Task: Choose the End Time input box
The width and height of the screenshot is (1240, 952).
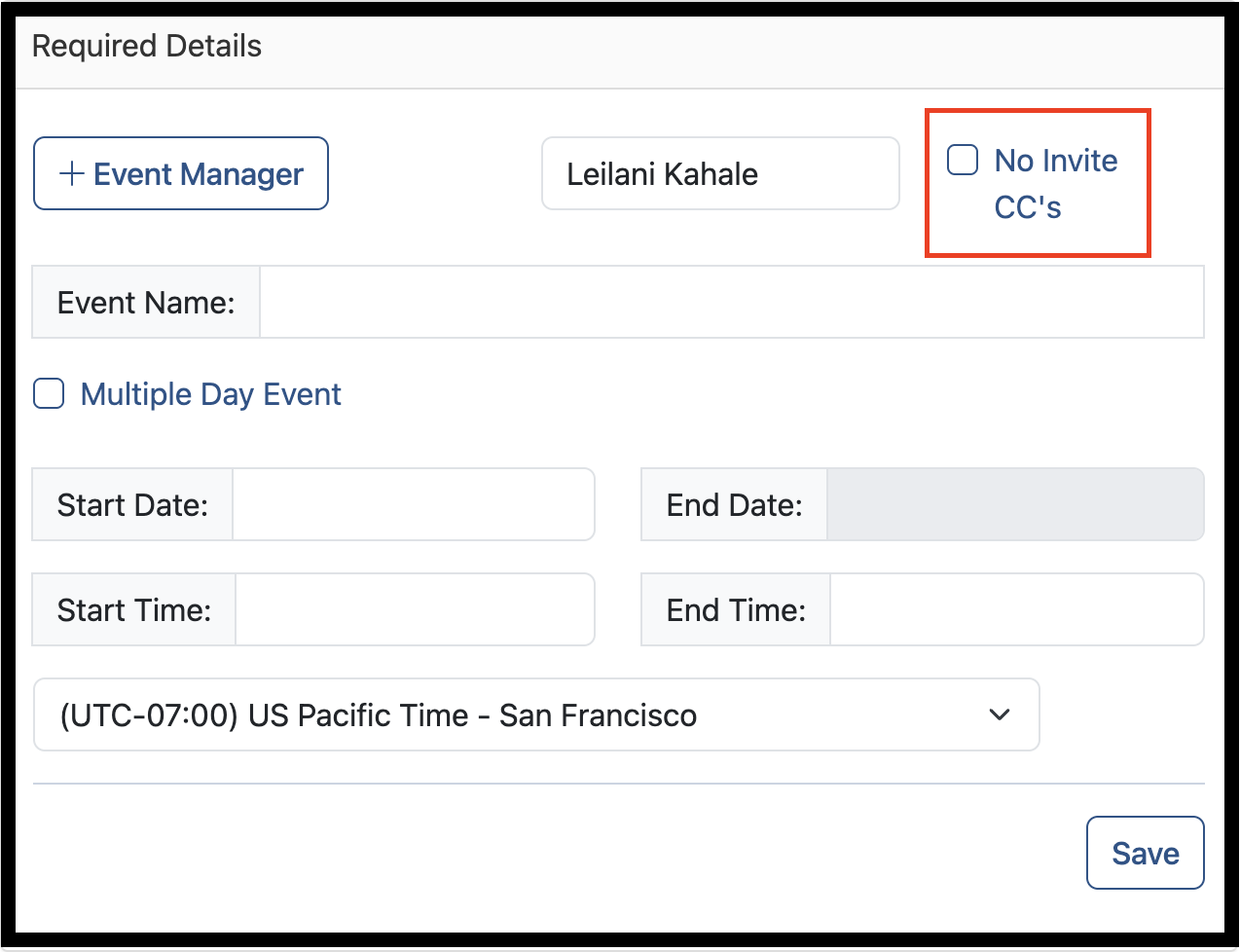Action: [1017, 609]
